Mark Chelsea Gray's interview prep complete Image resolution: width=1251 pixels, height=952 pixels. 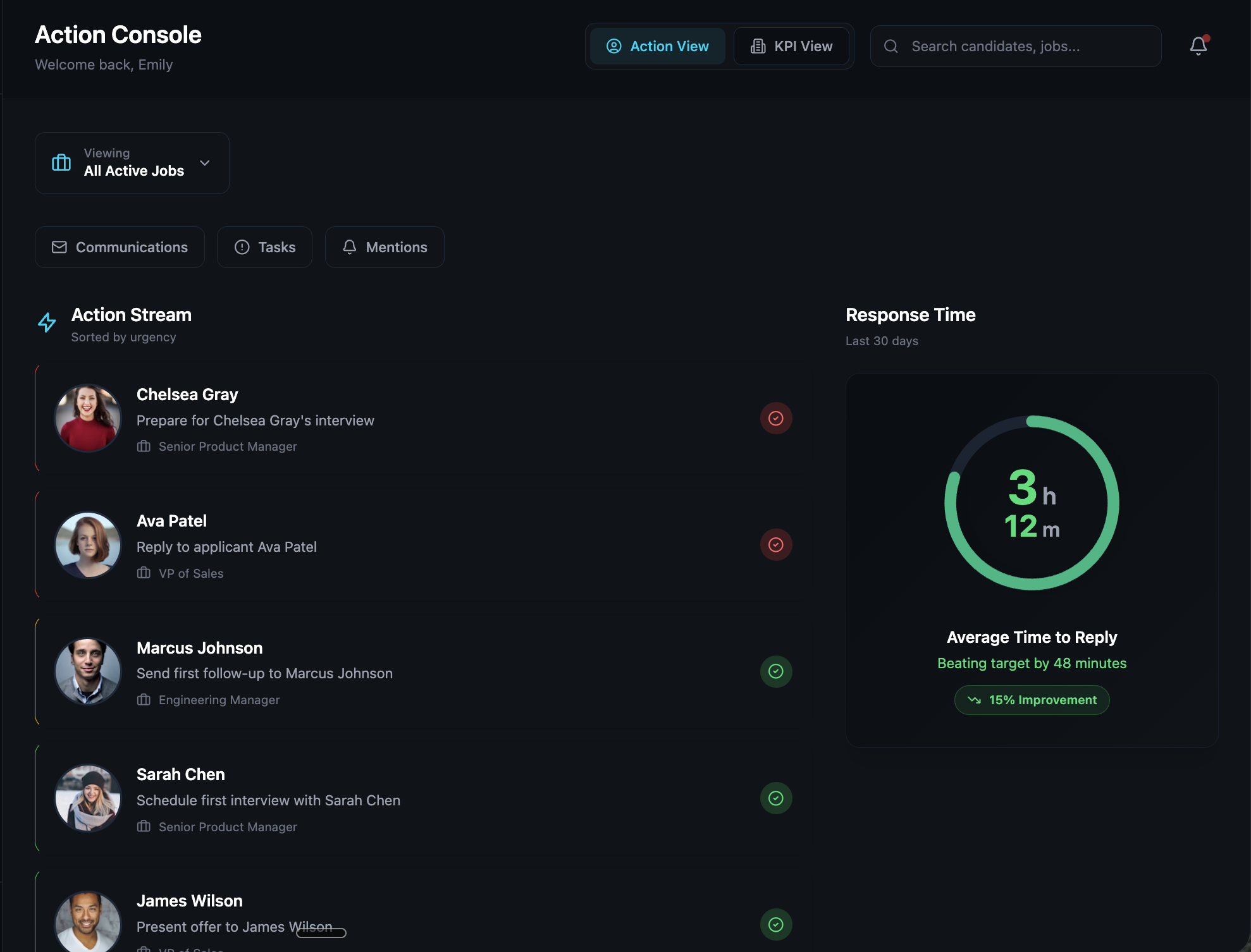[776, 418]
